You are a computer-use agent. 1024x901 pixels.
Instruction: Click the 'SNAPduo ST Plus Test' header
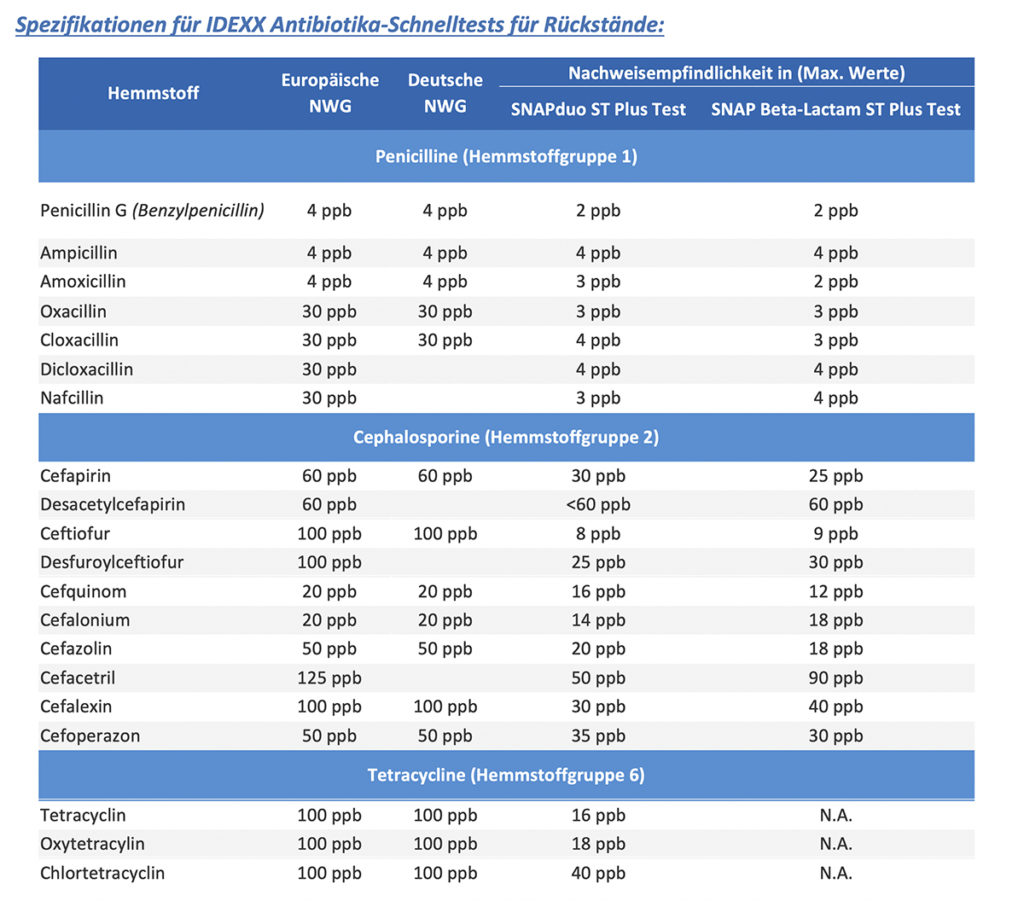click(598, 109)
